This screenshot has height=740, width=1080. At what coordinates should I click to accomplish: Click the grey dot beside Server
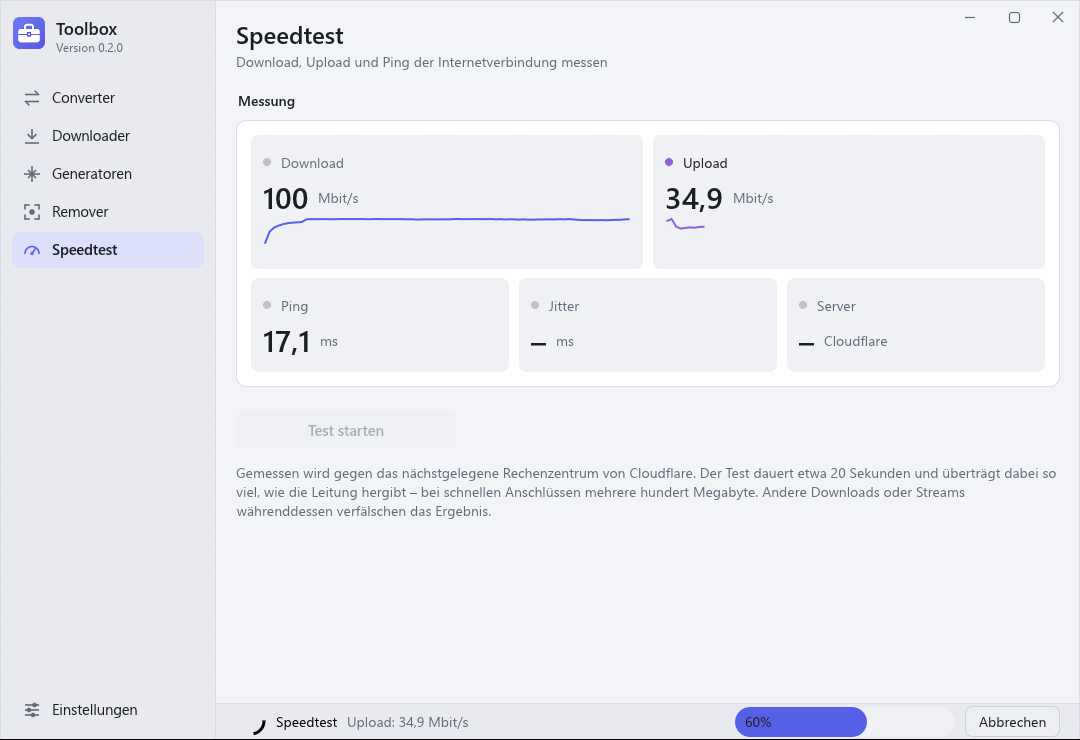tap(803, 305)
